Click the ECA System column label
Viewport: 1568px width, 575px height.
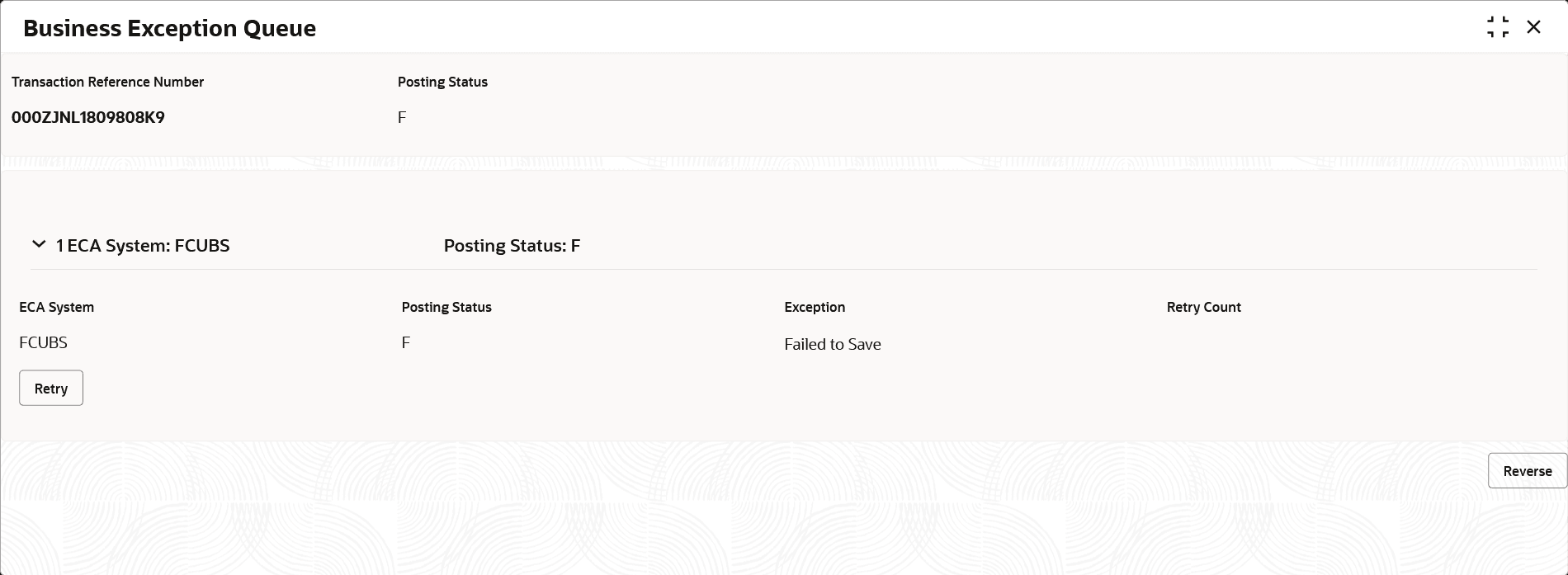click(x=56, y=307)
